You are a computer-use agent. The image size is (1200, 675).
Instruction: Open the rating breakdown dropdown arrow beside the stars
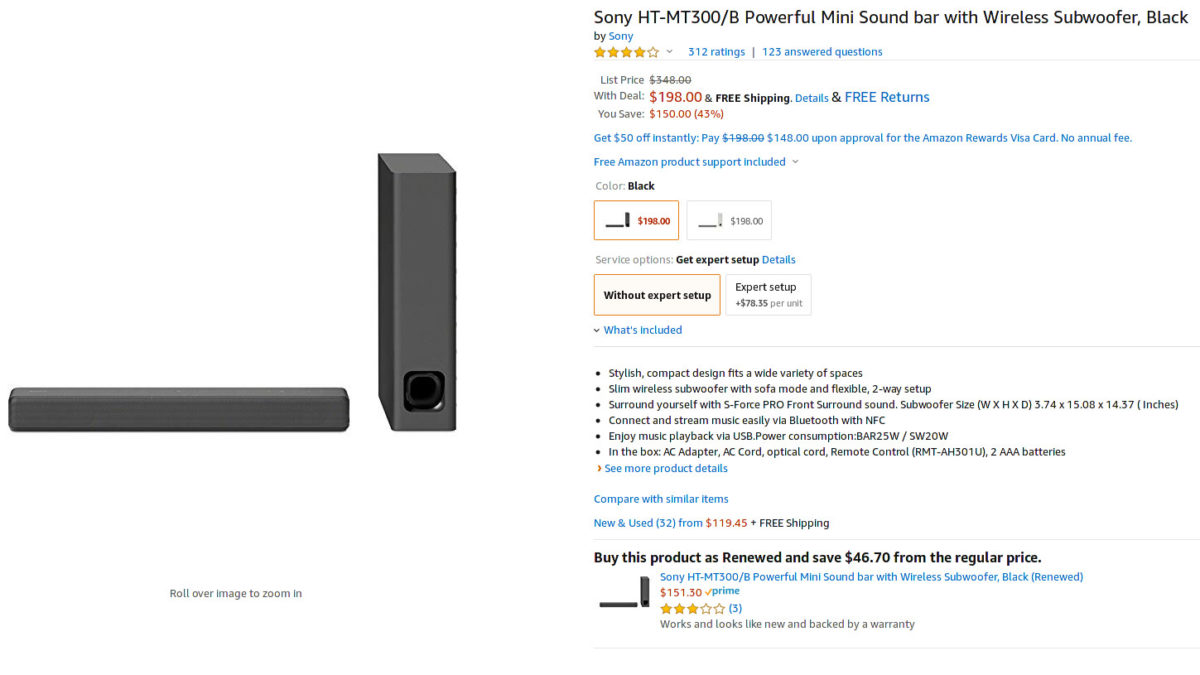(x=670, y=52)
